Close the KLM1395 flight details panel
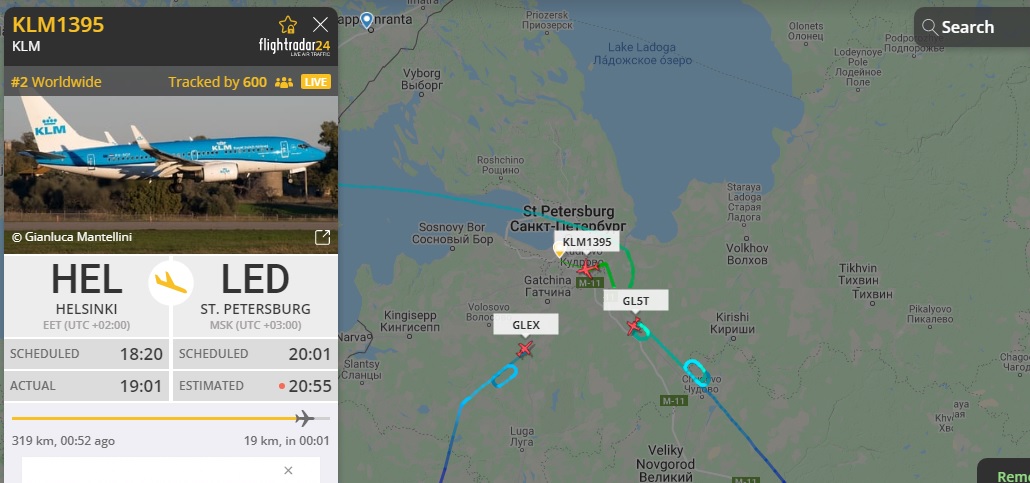Viewport: 1030px width, 483px height. tap(320, 25)
